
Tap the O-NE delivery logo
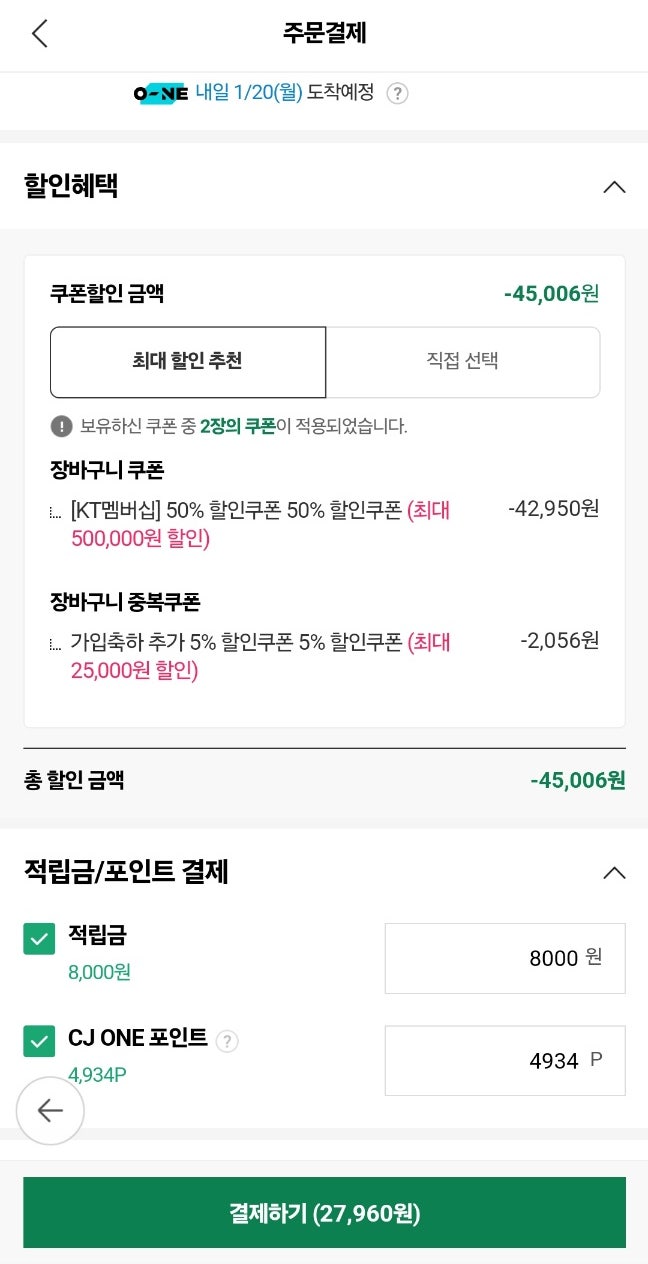coord(161,93)
